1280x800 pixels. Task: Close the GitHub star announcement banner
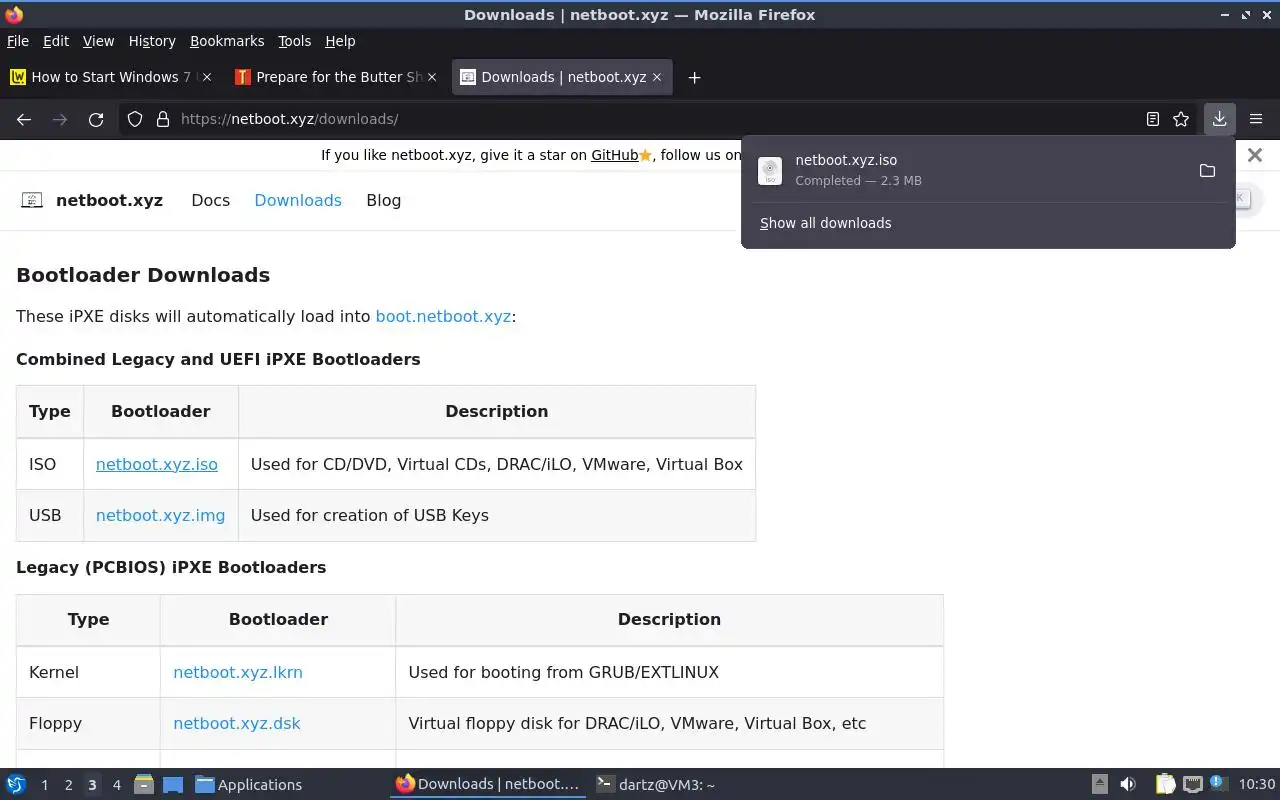(x=1255, y=155)
